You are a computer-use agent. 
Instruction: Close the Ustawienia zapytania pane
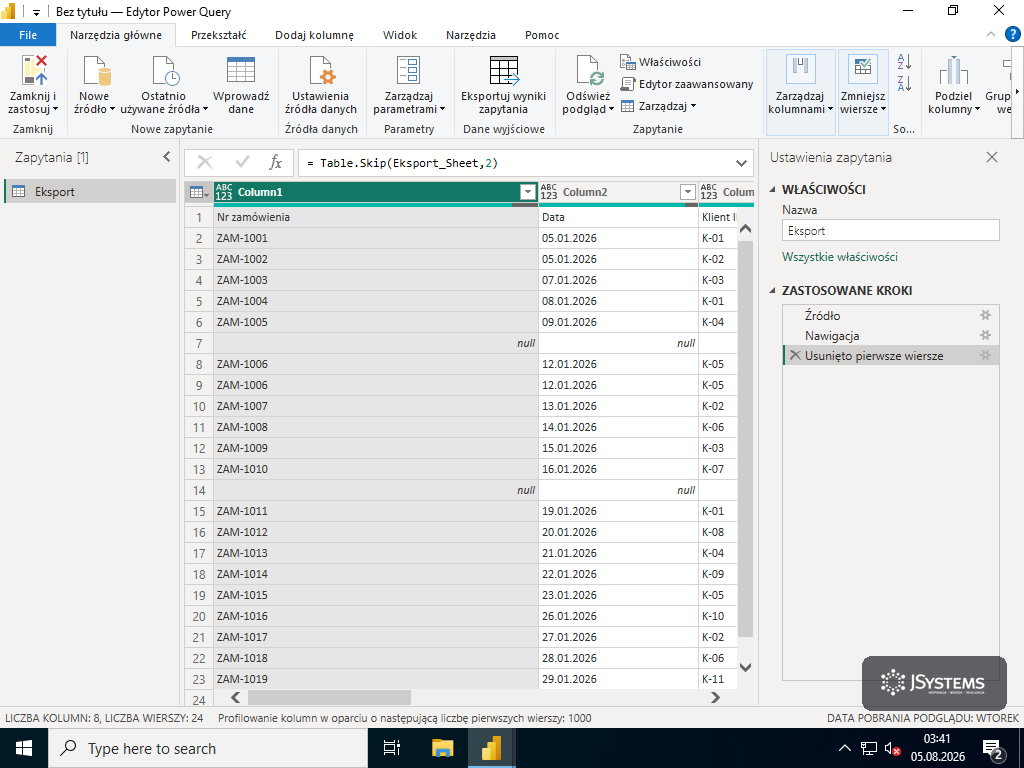click(992, 157)
